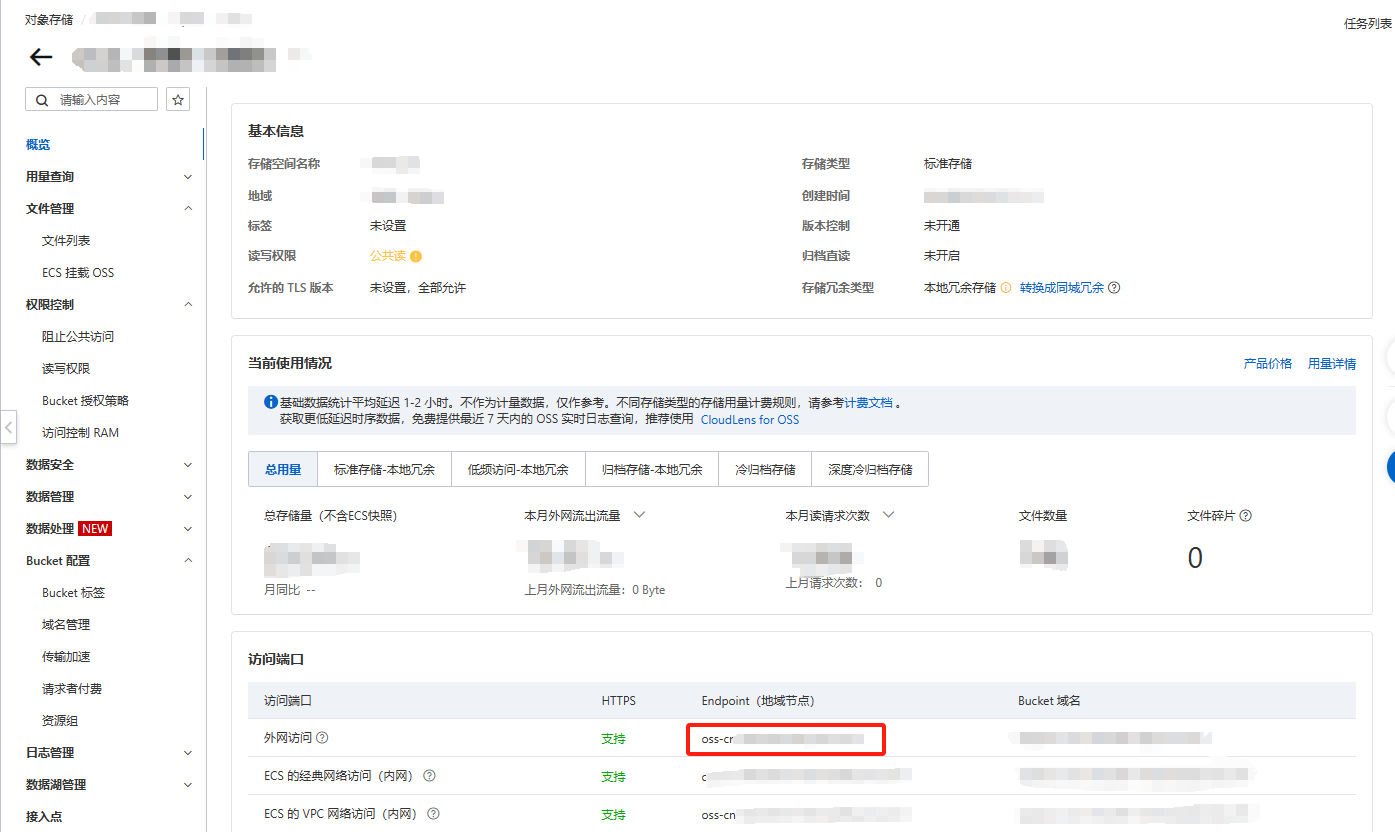Screen dimensions: 1395x832
Task: Expand the 日志管理 menu section
Action: (x=188, y=753)
